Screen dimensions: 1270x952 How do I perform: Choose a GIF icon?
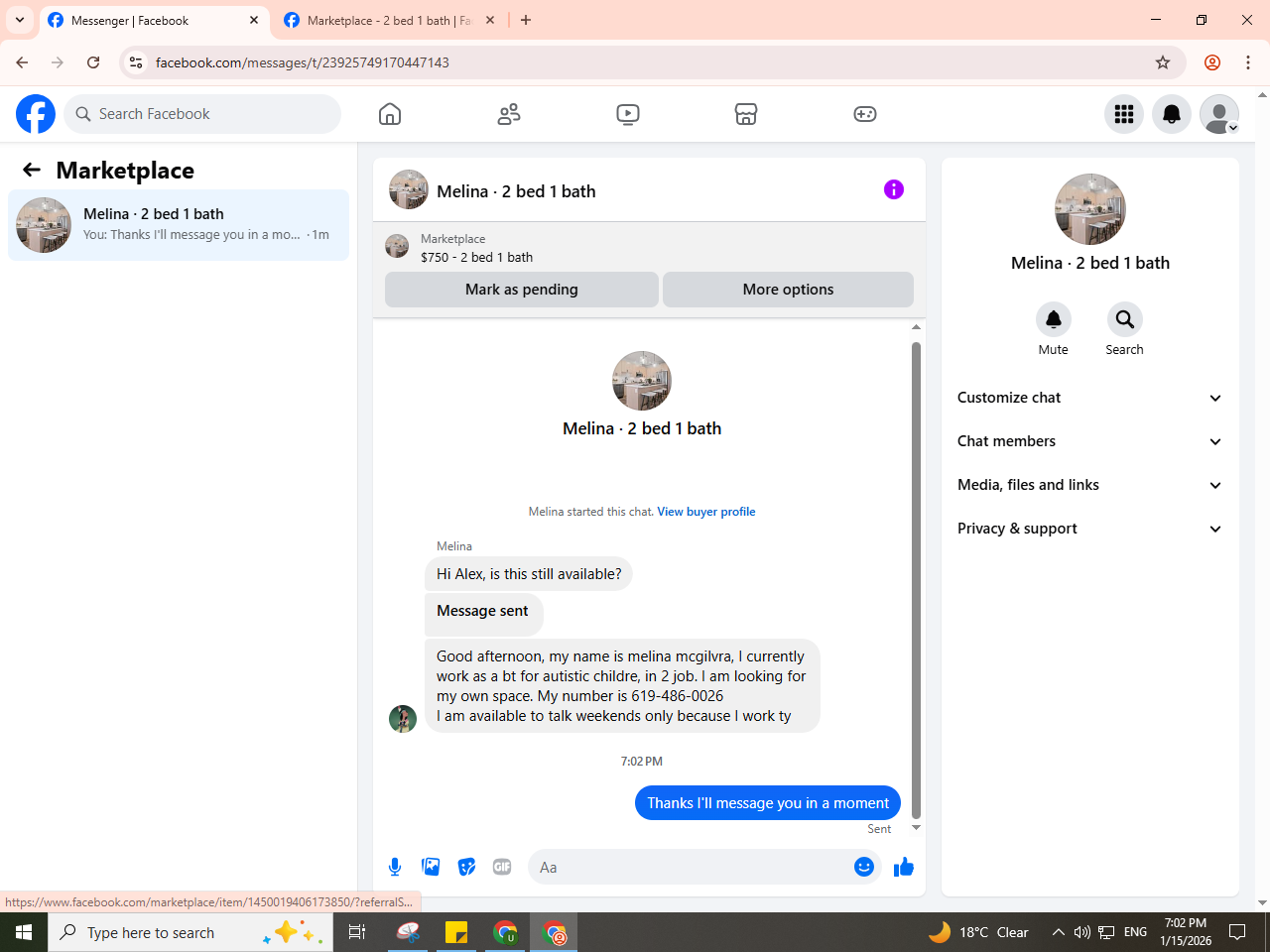[502, 867]
